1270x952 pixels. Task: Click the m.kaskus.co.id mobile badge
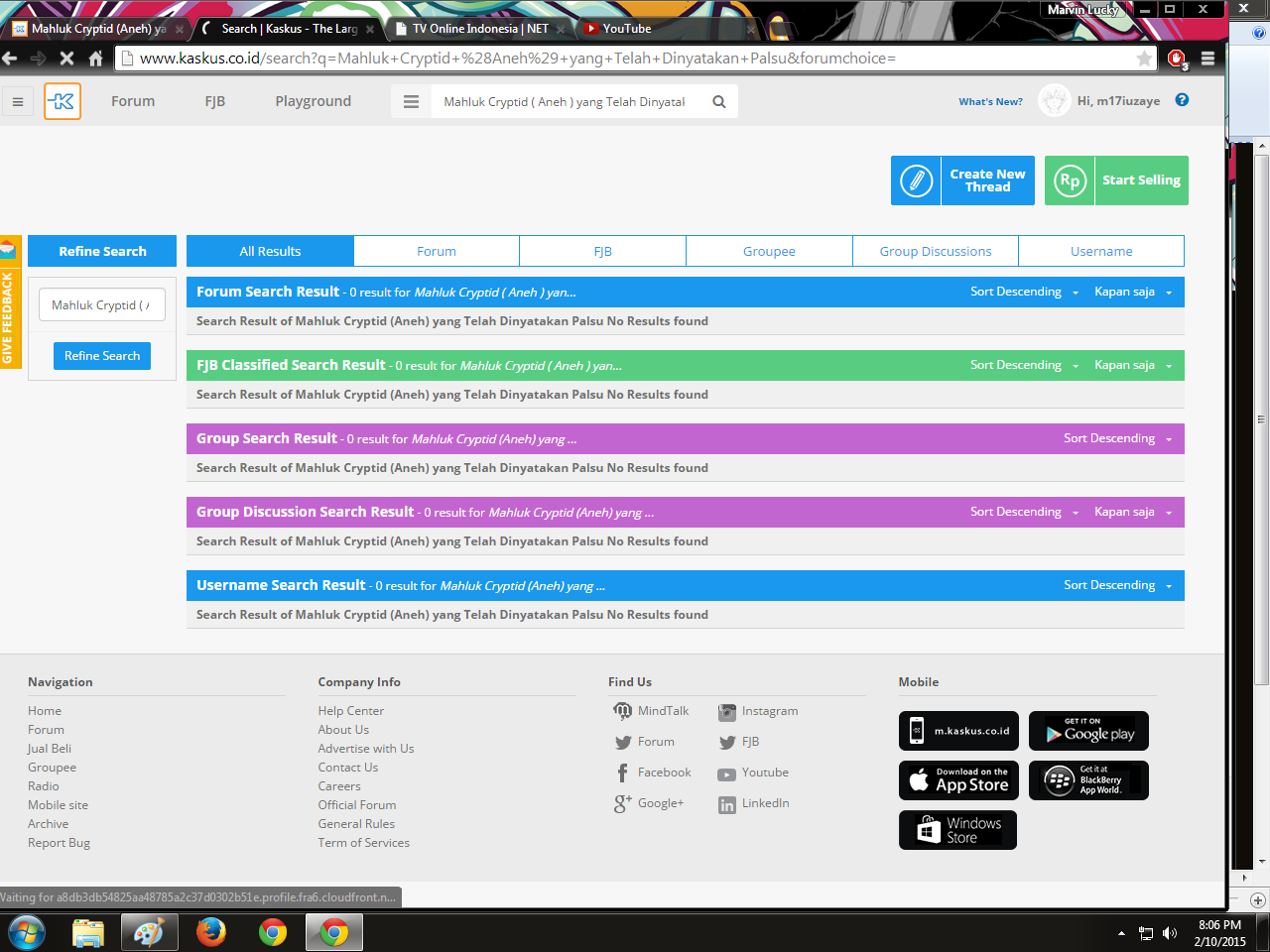click(x=958, y=731)
